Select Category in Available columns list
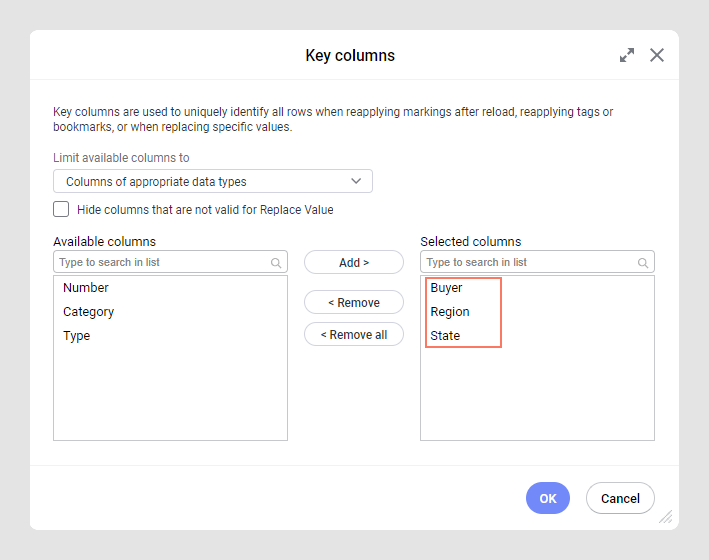 (89, 312)
